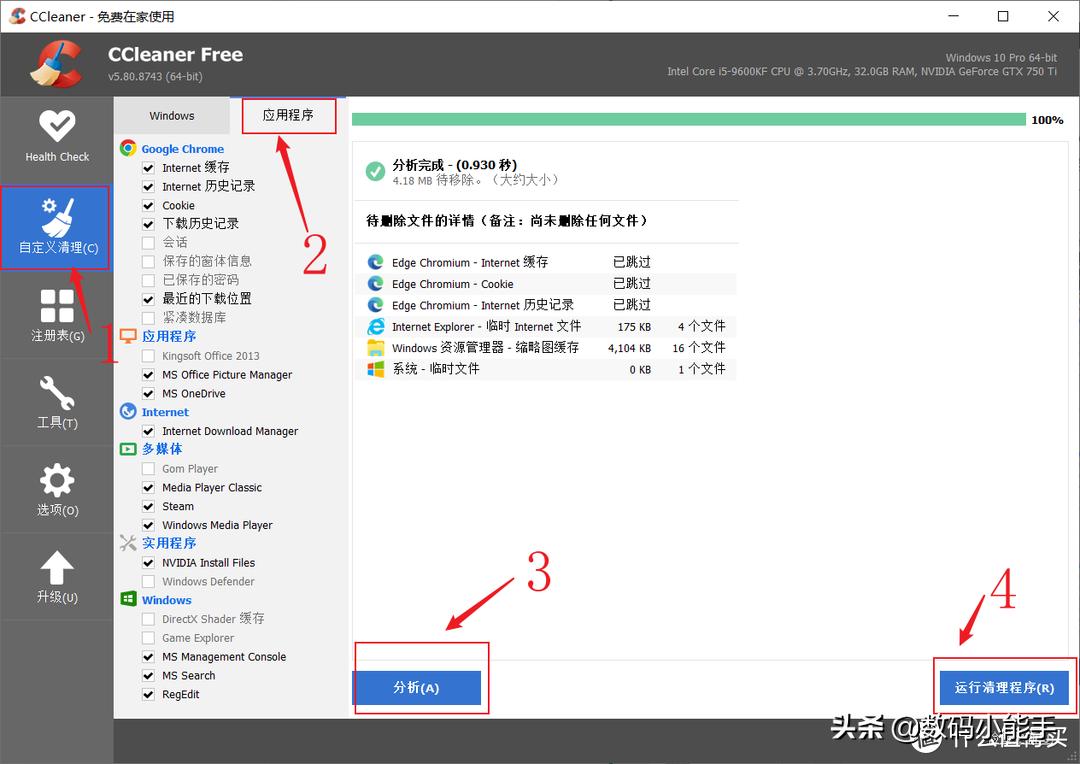Switch to the Windows tab
The width and height of the screenshot is (1080, 764).
(171, 115)
